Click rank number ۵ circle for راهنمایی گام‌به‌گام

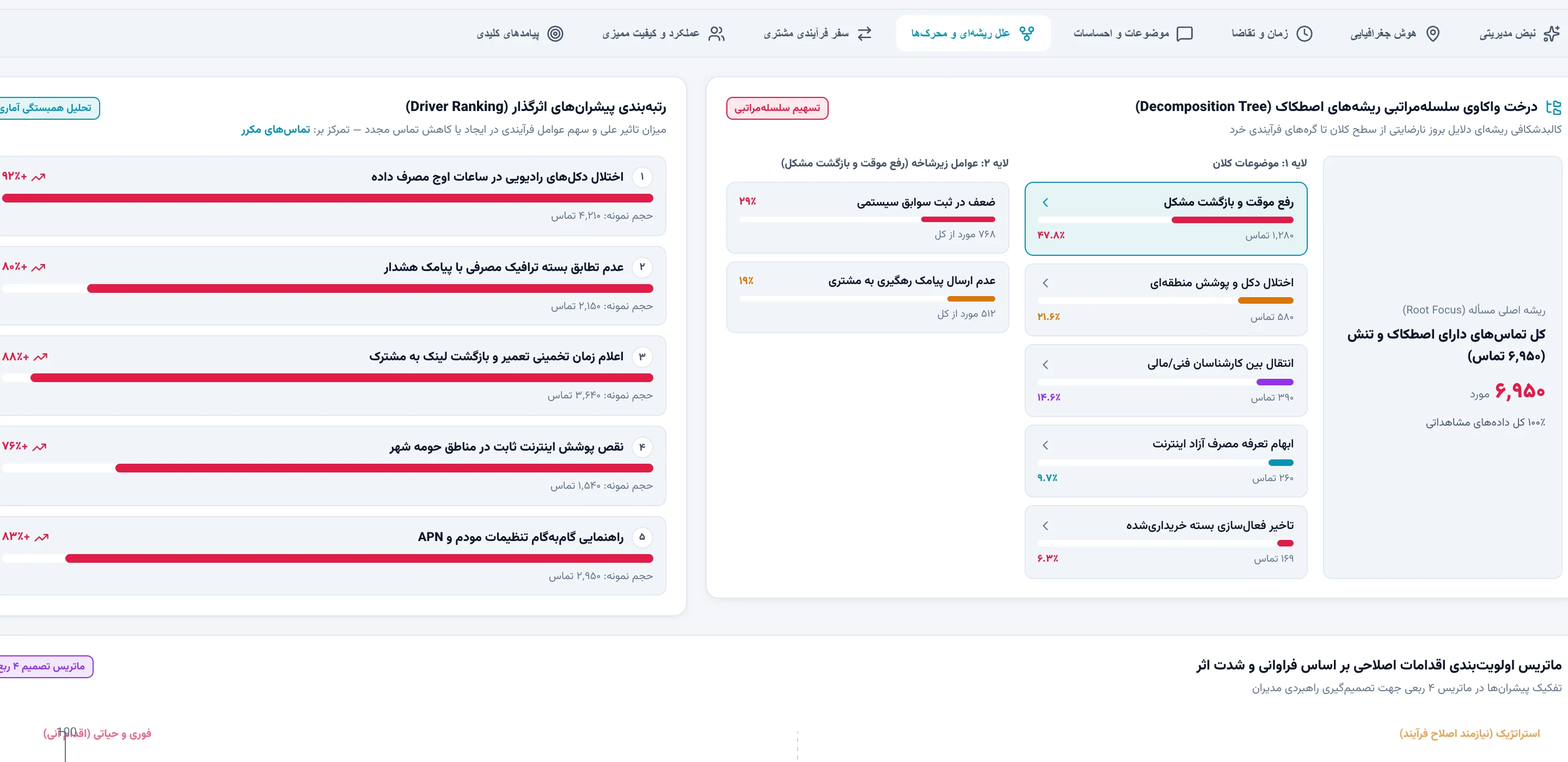[642, 537]
